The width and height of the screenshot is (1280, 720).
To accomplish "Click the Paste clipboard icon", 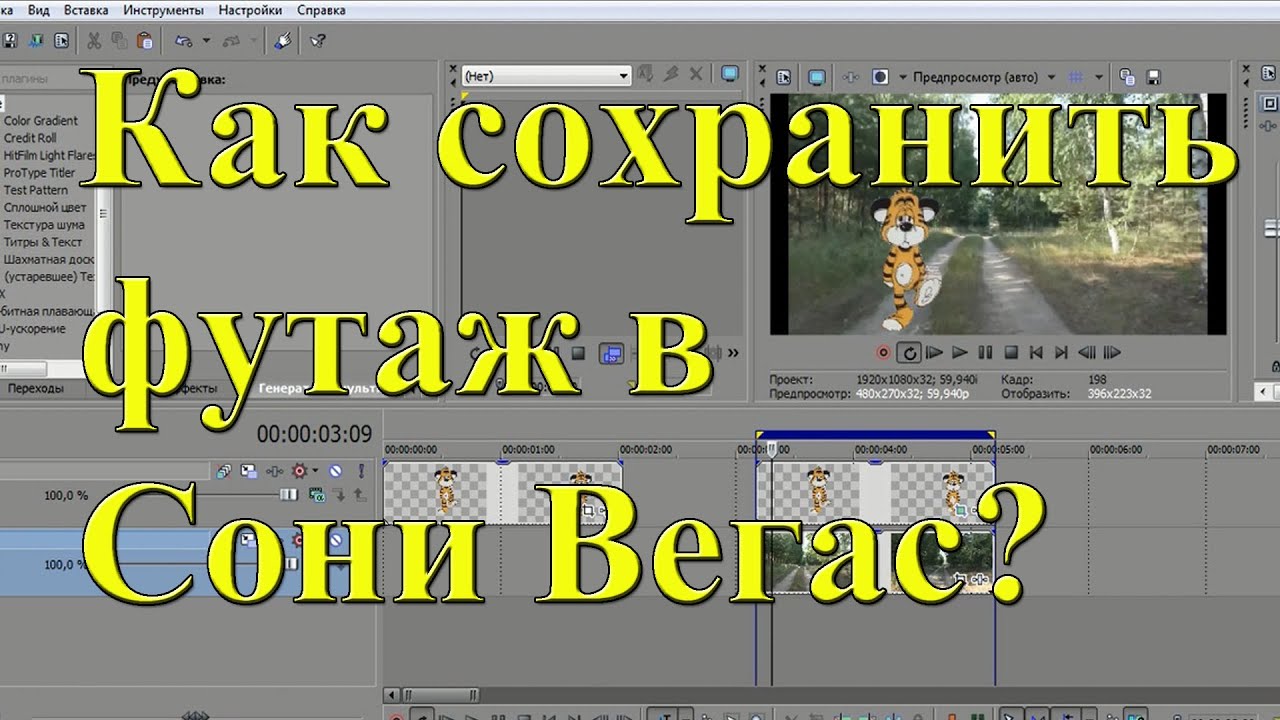I will (x=145, y=41).
